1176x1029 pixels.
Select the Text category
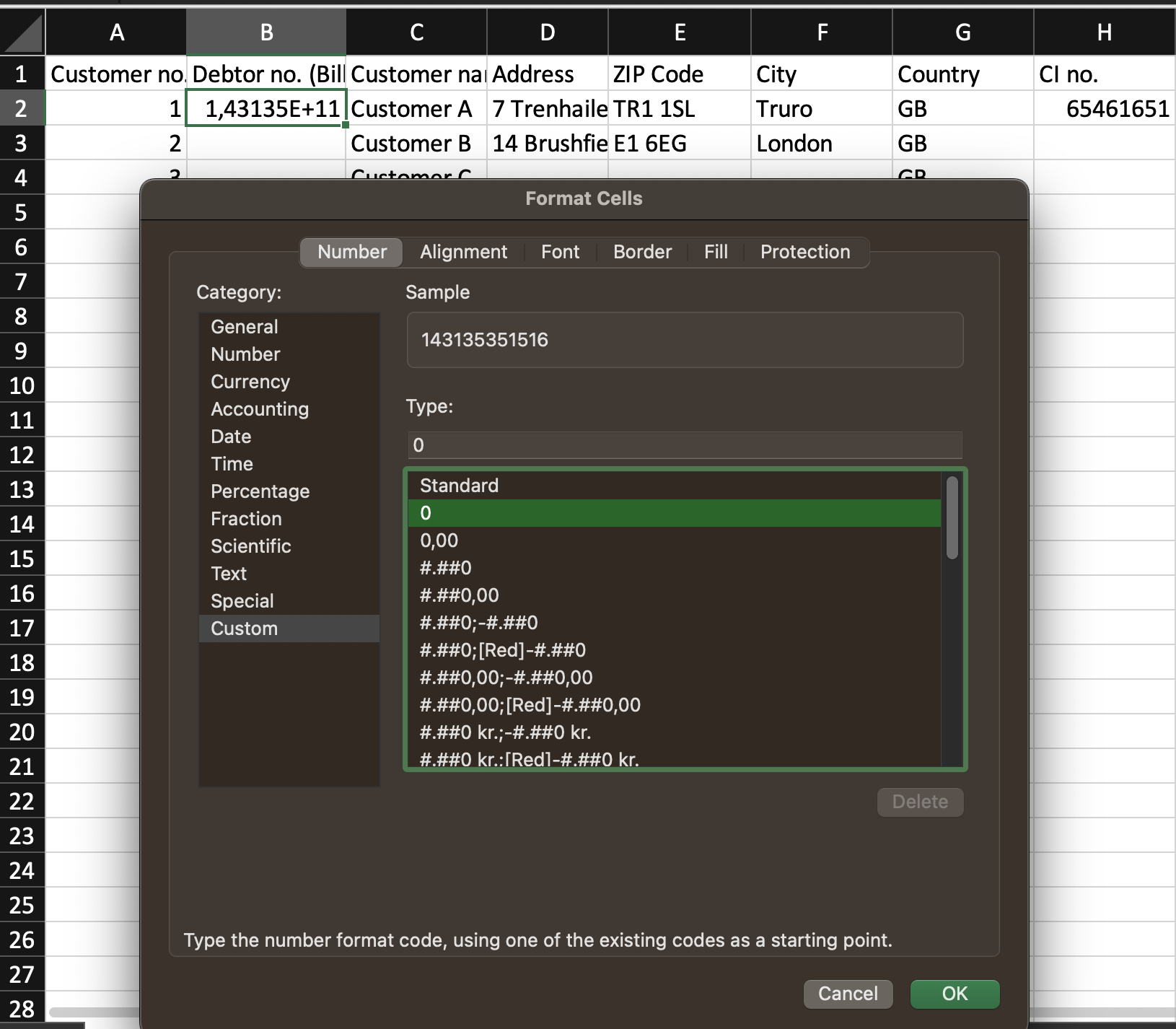click(229, 574)
